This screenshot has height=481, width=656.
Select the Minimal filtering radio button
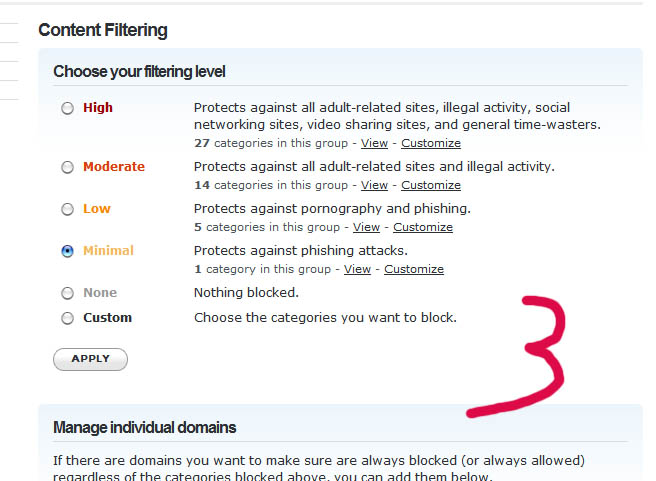pyautogui.click(x=67, y=251)
